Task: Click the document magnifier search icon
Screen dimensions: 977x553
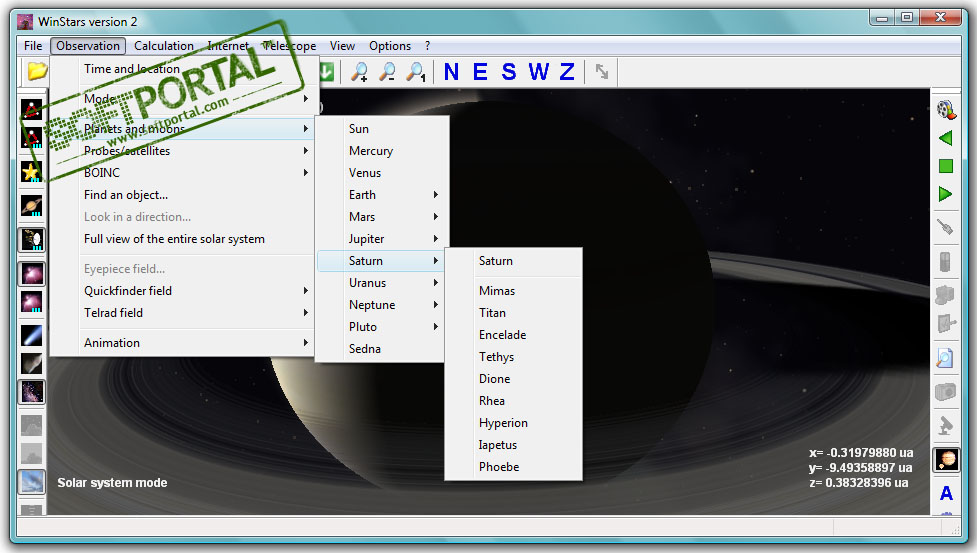Action: point(945,358)
